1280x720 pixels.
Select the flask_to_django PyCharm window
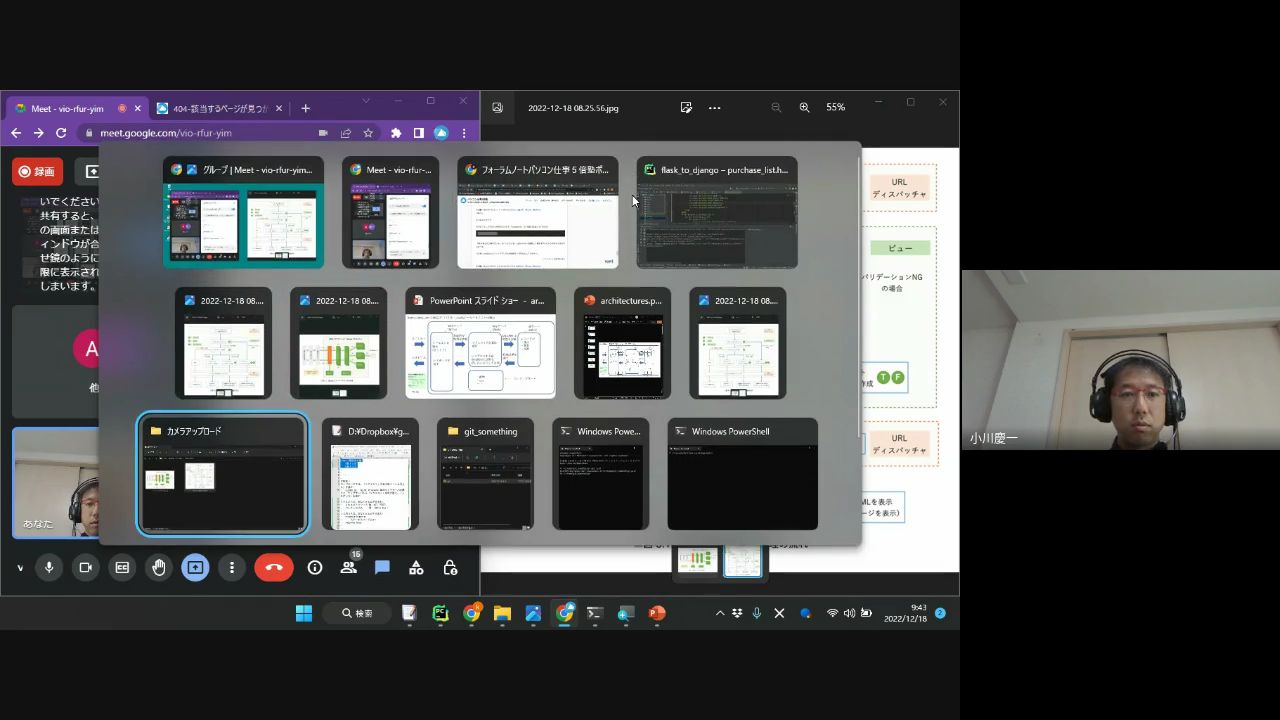coord(717,212)
